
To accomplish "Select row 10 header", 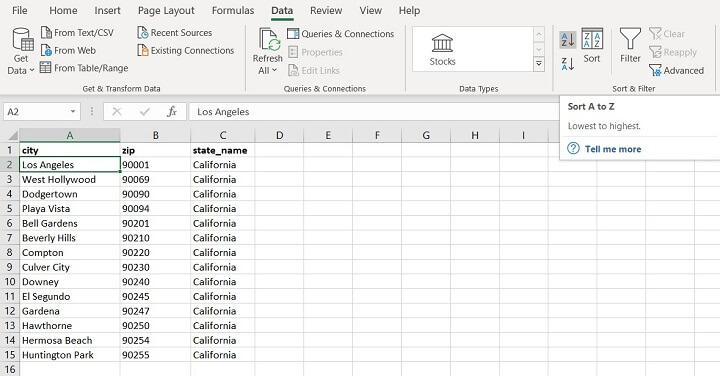I will tap(10, 282).
